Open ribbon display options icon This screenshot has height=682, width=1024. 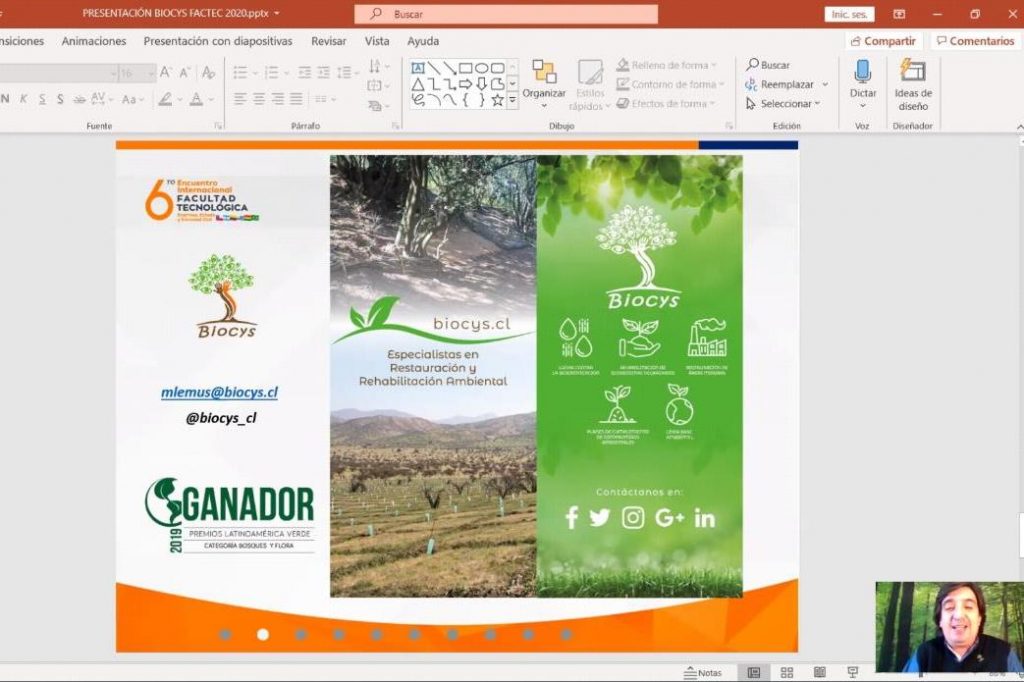(899, 14)
